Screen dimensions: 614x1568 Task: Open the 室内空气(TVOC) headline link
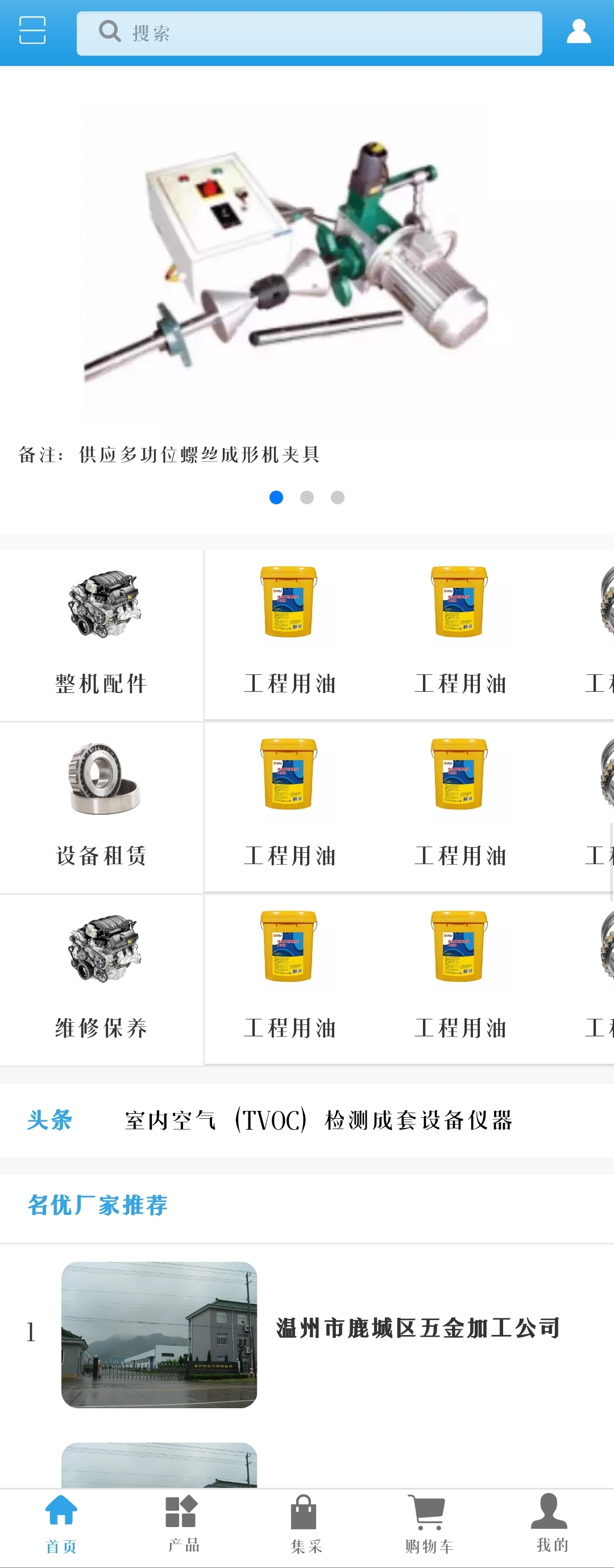[319, 1121]
